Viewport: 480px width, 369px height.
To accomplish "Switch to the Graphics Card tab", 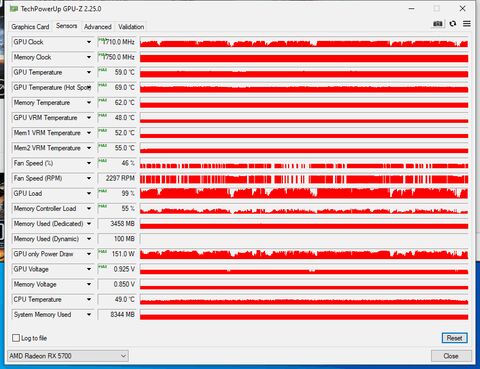I will pos(30,27).
